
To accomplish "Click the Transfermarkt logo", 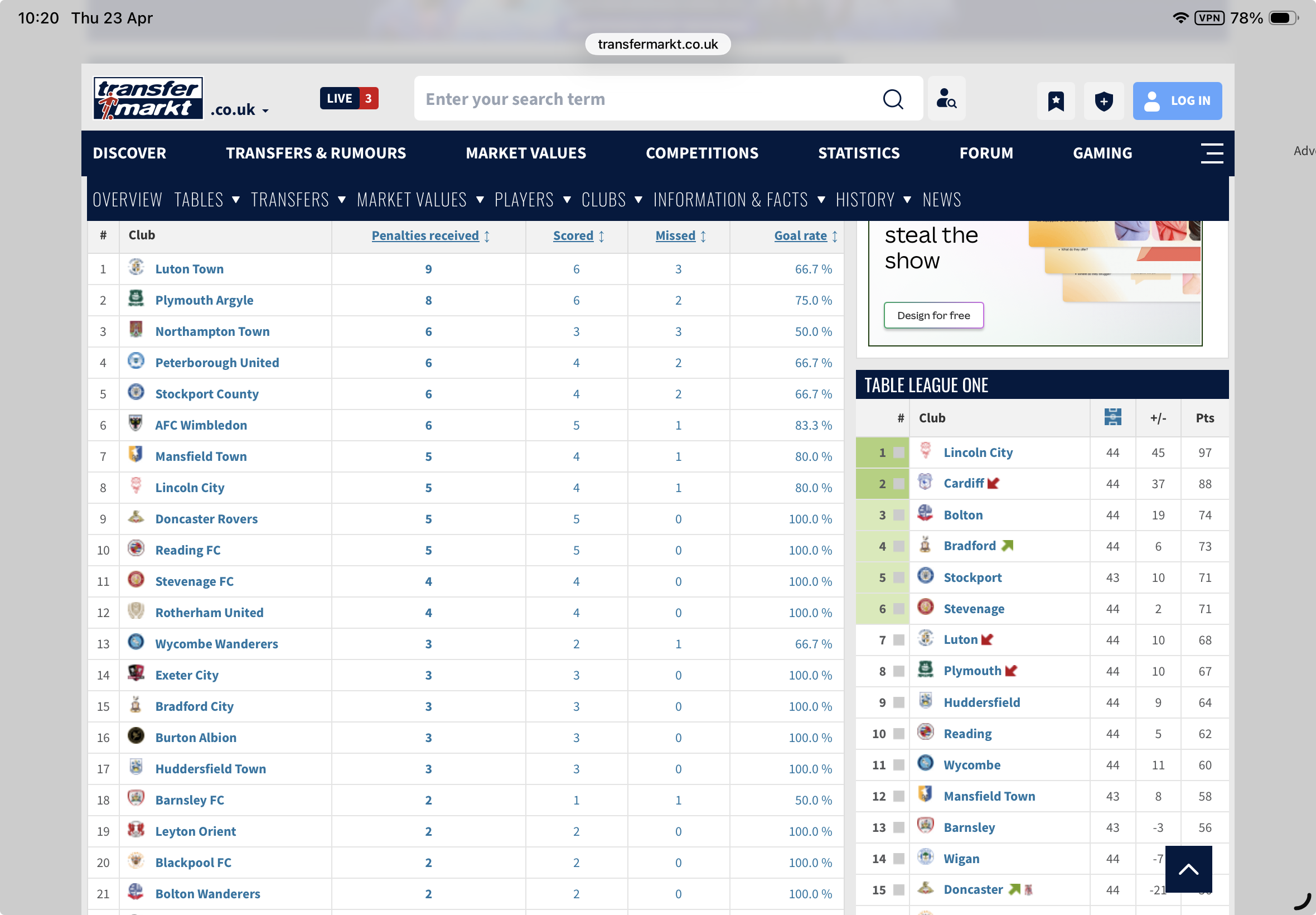I will pyautogui.click(x=148, y=98).
